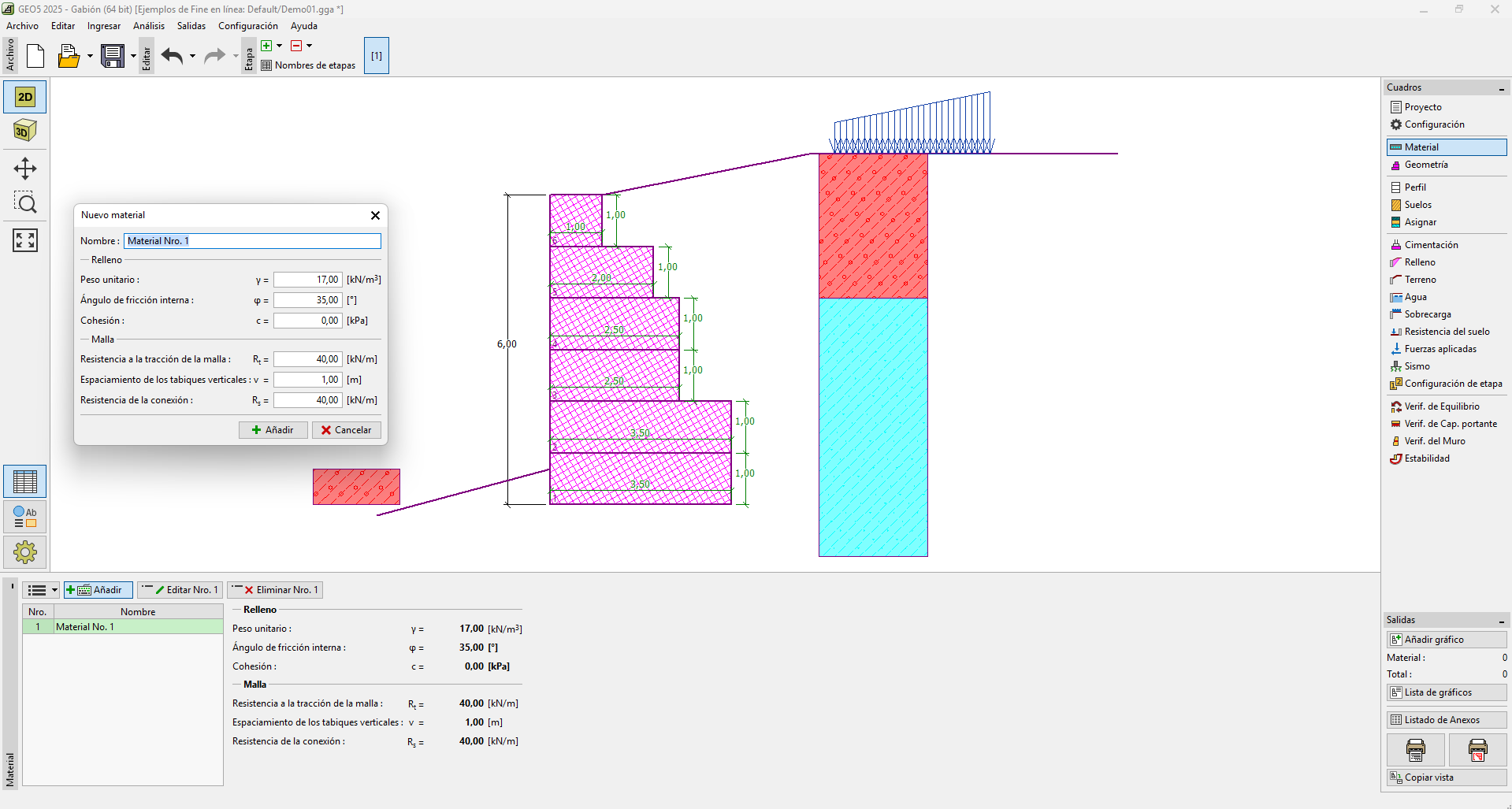Click Añadir button in Nuevo material dialog
Image resolution: width=1512 pixels, height=809 pixels.
273,430
